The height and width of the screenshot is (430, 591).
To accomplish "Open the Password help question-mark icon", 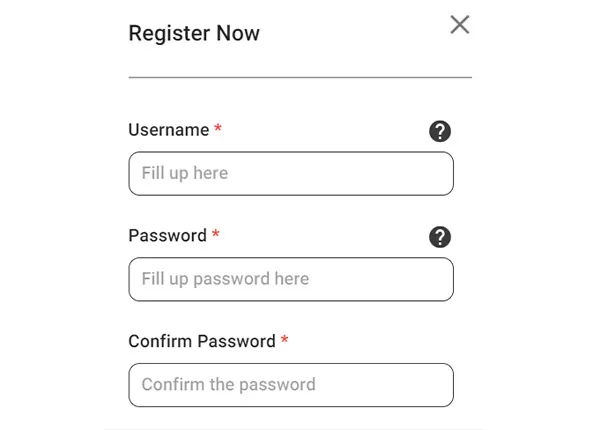I will point(440,237).
